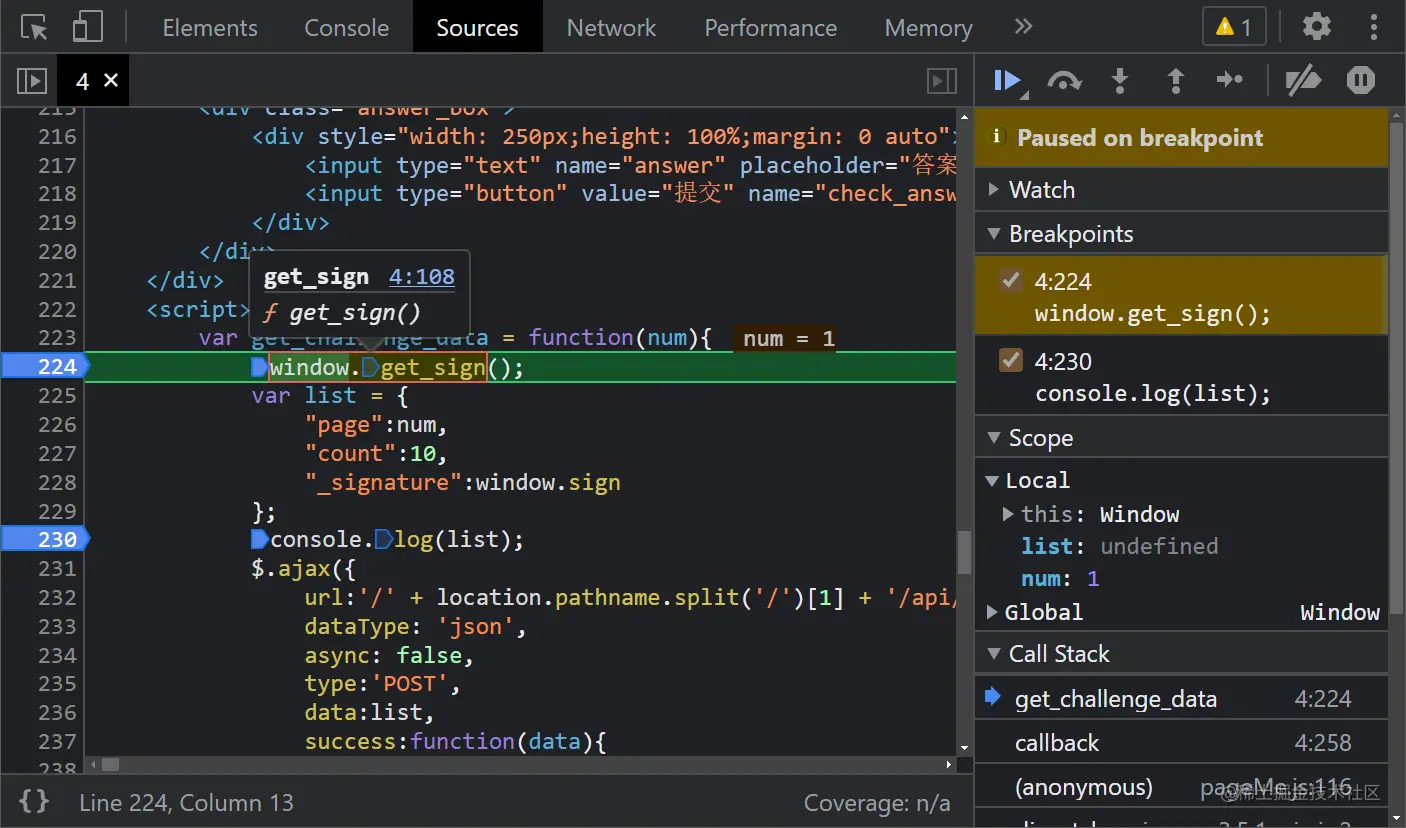Select the (anonymous) call stack frame
Image resolution: width=1406 pixels, height=828 pixels.
[x=1181, y=787]
